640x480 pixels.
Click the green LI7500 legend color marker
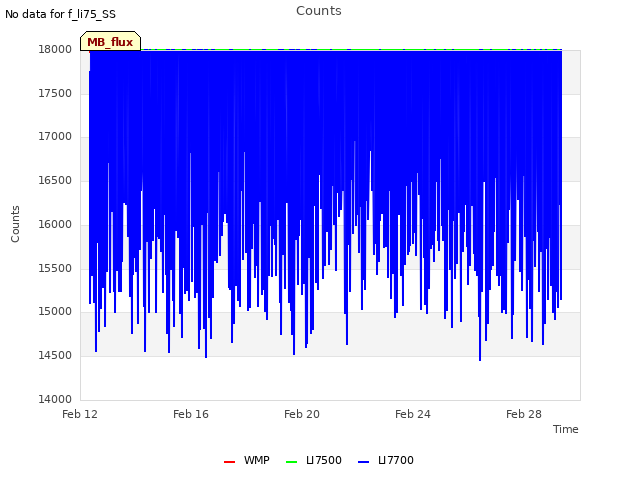[x=291, y=462]
